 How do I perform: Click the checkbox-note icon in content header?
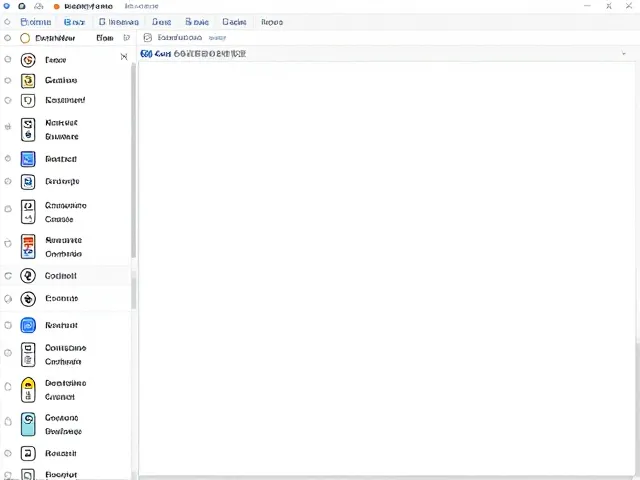[148, 38]
